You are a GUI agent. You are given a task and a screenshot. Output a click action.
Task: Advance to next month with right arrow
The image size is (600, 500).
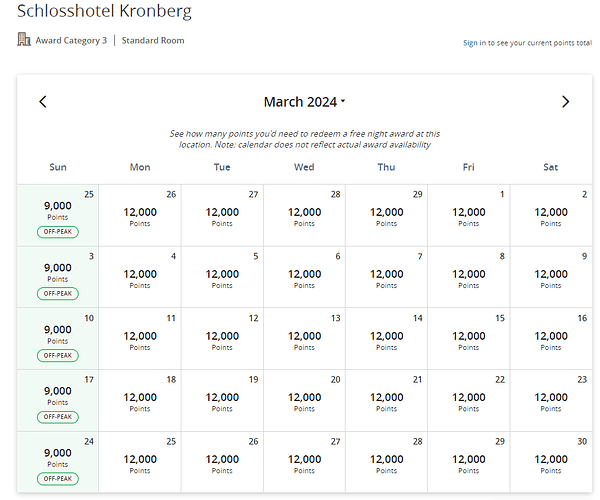565,102
